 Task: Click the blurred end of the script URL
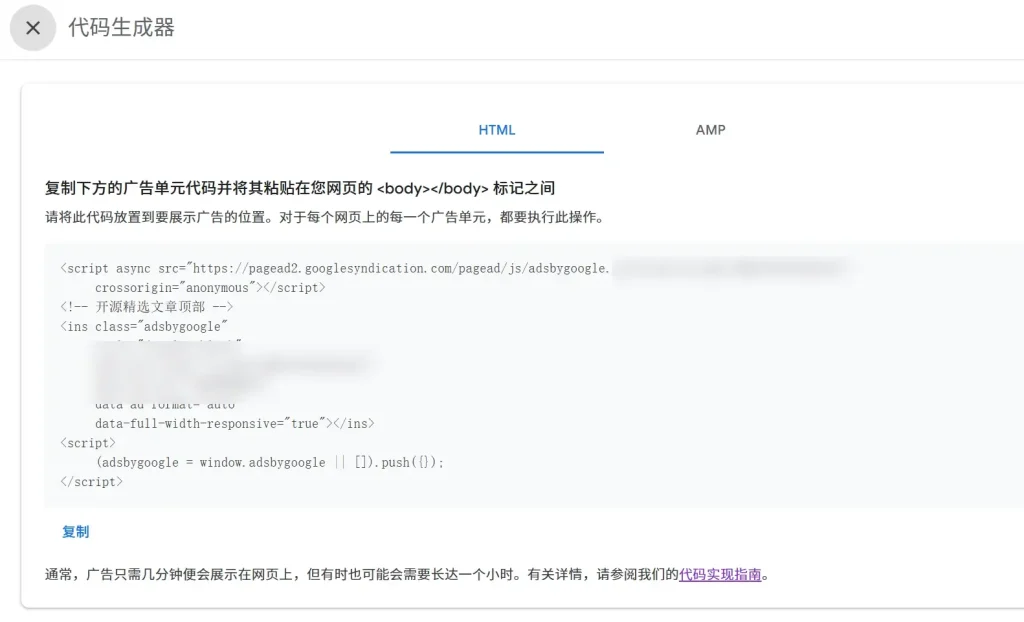[730, 268]
